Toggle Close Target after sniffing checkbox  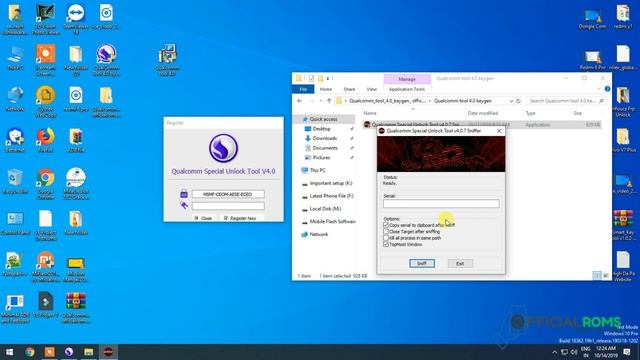pos(386,231)
